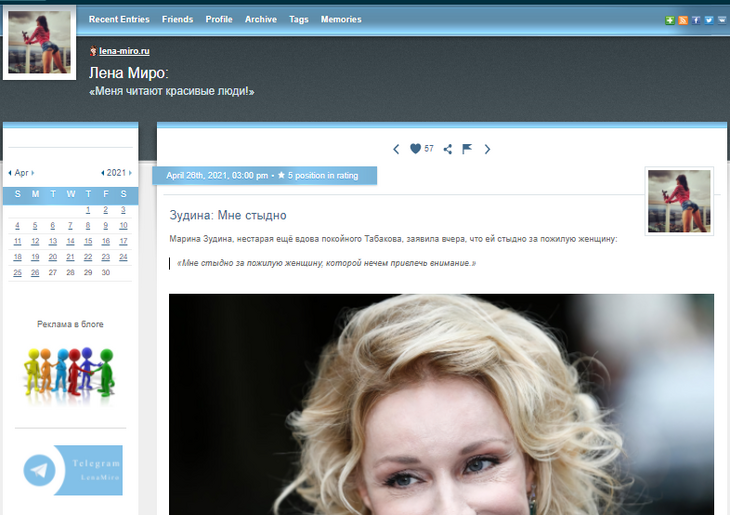Go to previous month before Apr

click(x=10, y=173)
